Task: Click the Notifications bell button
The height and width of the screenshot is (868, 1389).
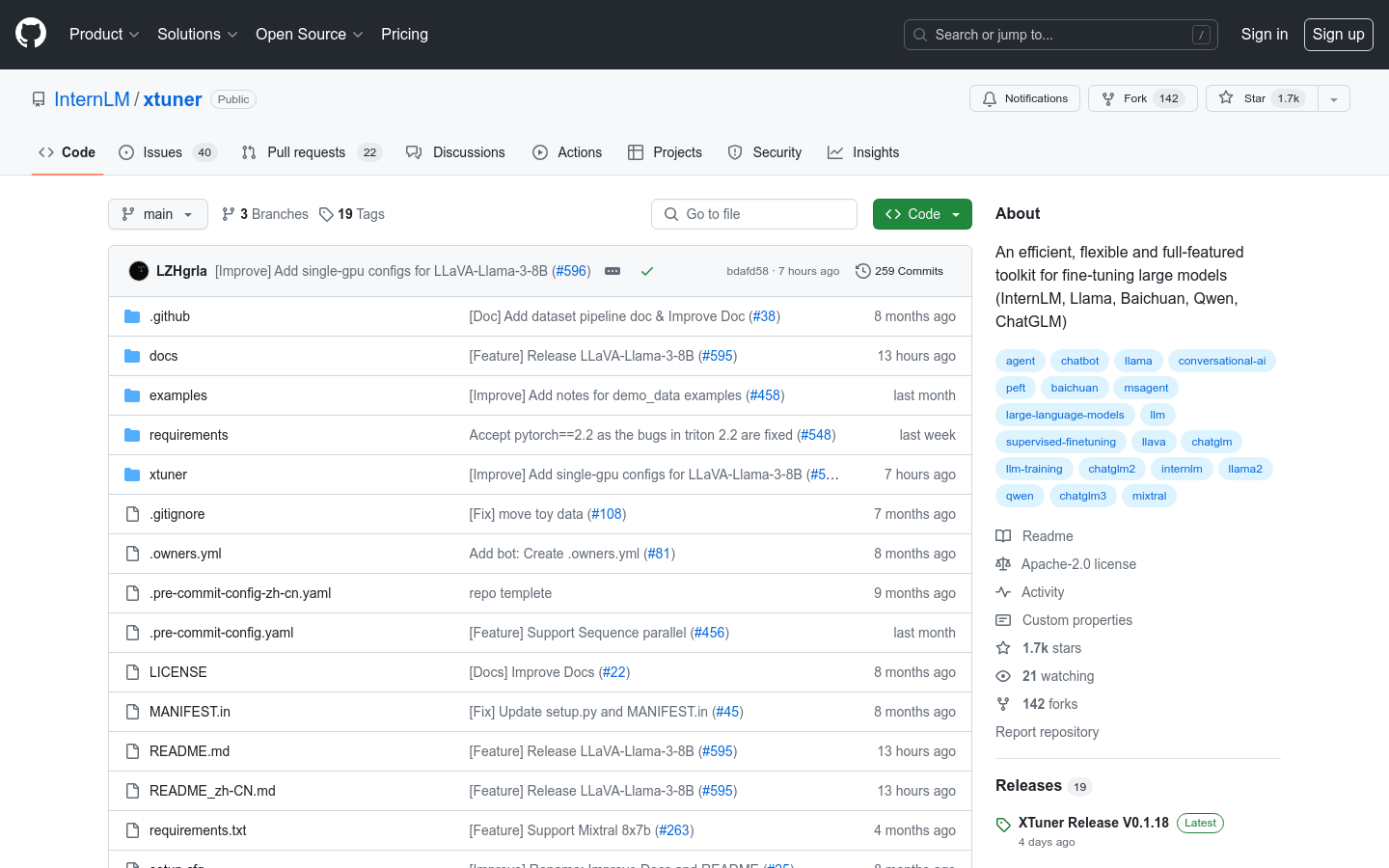Action: [1024, 98]
